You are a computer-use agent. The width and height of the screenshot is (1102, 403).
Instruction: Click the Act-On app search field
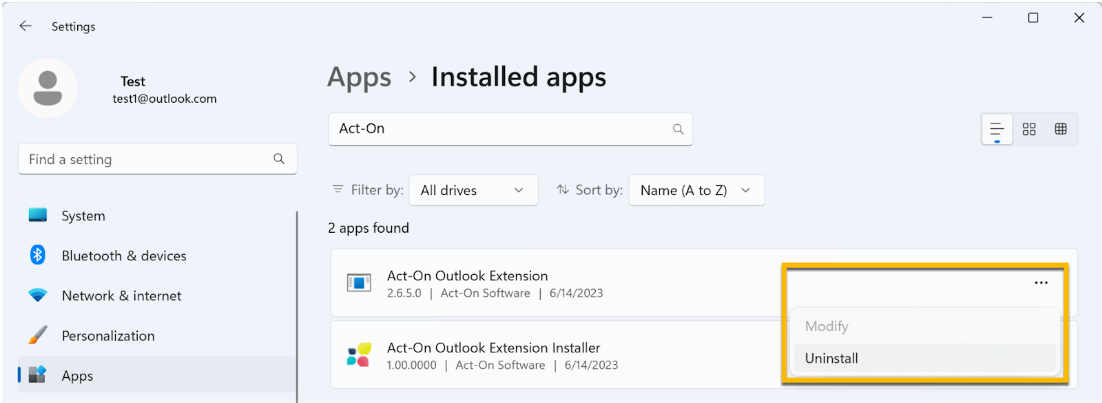coord(510,129)
